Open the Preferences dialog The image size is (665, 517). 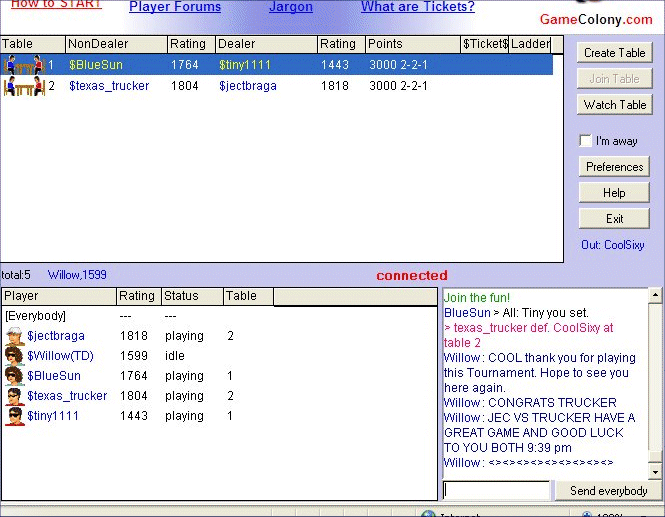click(x=614, y=167)
